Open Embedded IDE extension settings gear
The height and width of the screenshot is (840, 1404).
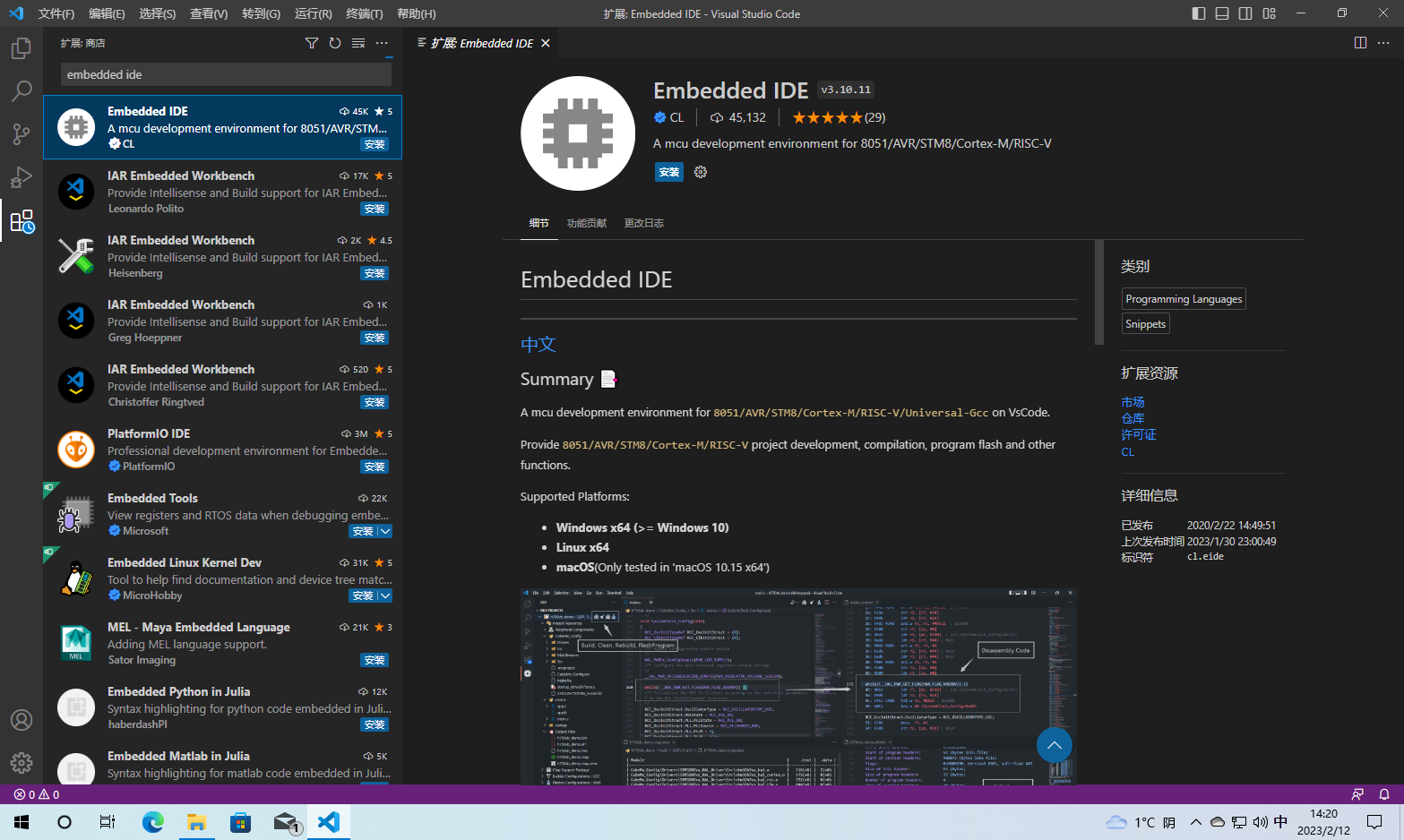pyautogui.click(x=701, y=172)
